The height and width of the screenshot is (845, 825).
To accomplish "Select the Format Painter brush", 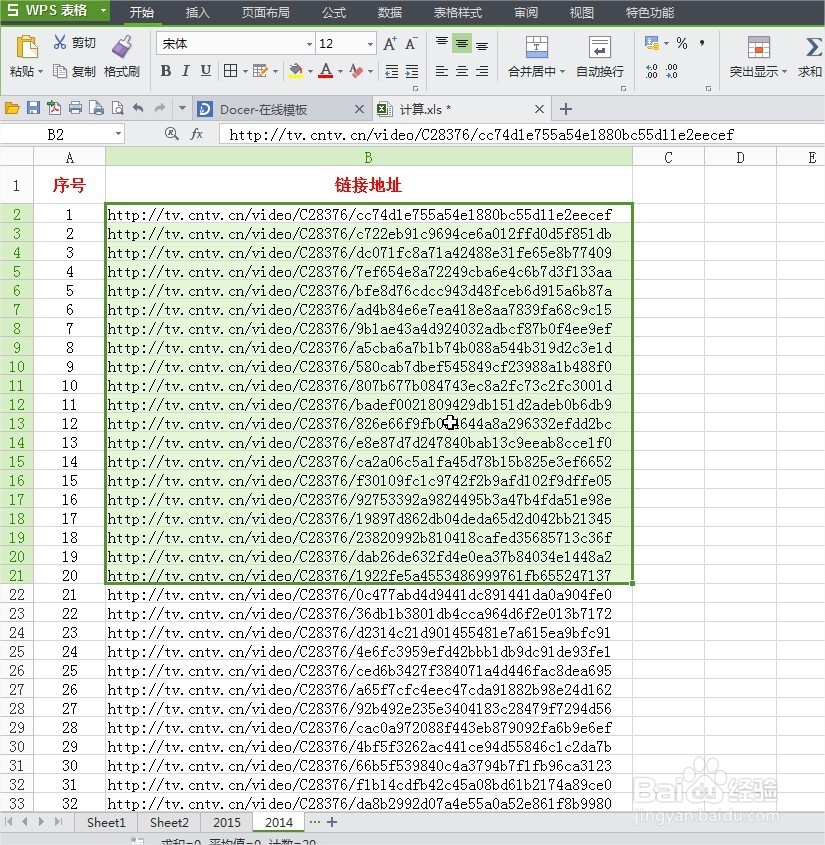I will pos(122,47).
